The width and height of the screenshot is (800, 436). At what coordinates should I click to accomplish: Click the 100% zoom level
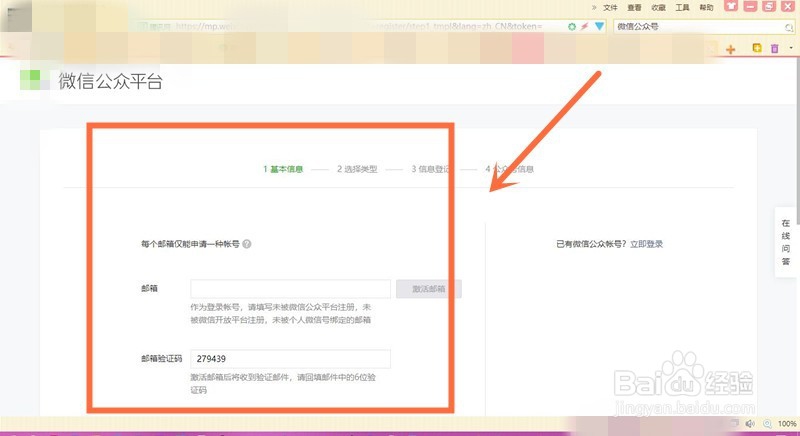coord(787,424)
